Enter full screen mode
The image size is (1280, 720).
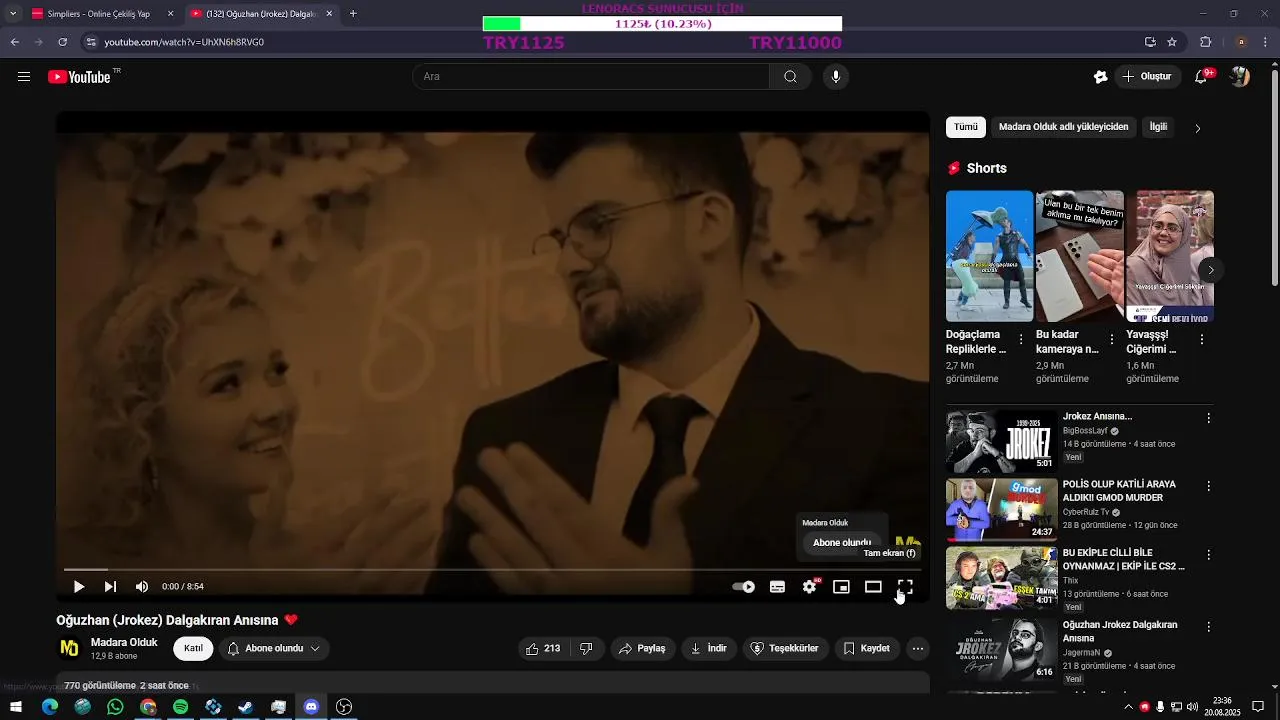(905, 587)
